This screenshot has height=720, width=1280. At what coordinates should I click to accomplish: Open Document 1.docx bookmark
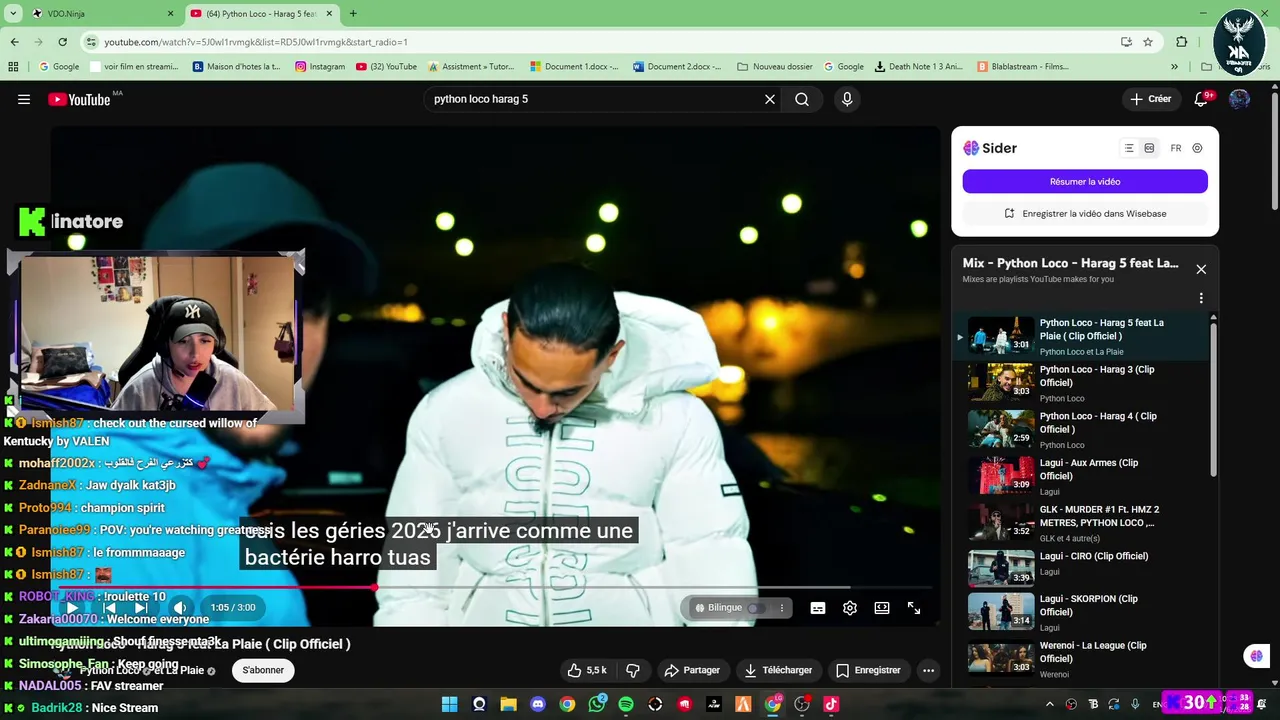575,67
